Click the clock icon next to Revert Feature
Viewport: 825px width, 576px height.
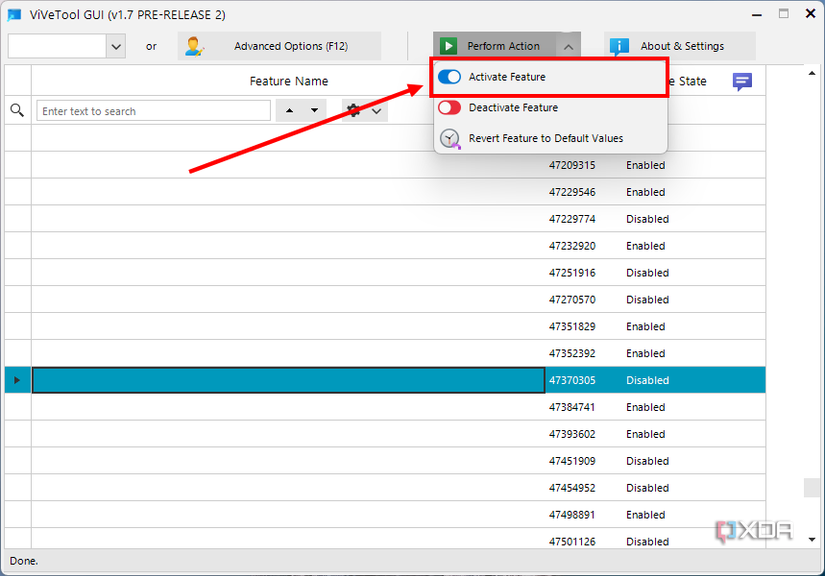click(448, 138)
